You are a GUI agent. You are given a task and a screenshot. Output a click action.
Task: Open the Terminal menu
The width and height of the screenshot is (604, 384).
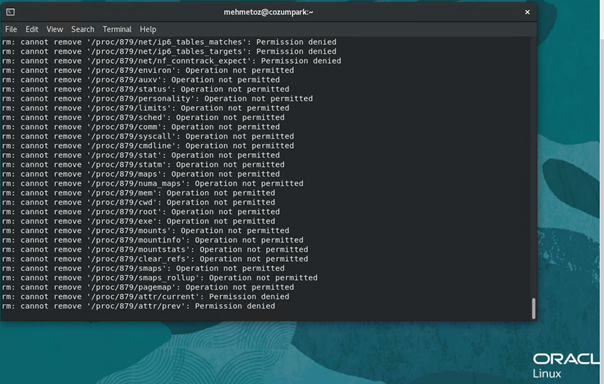point(117,29)
